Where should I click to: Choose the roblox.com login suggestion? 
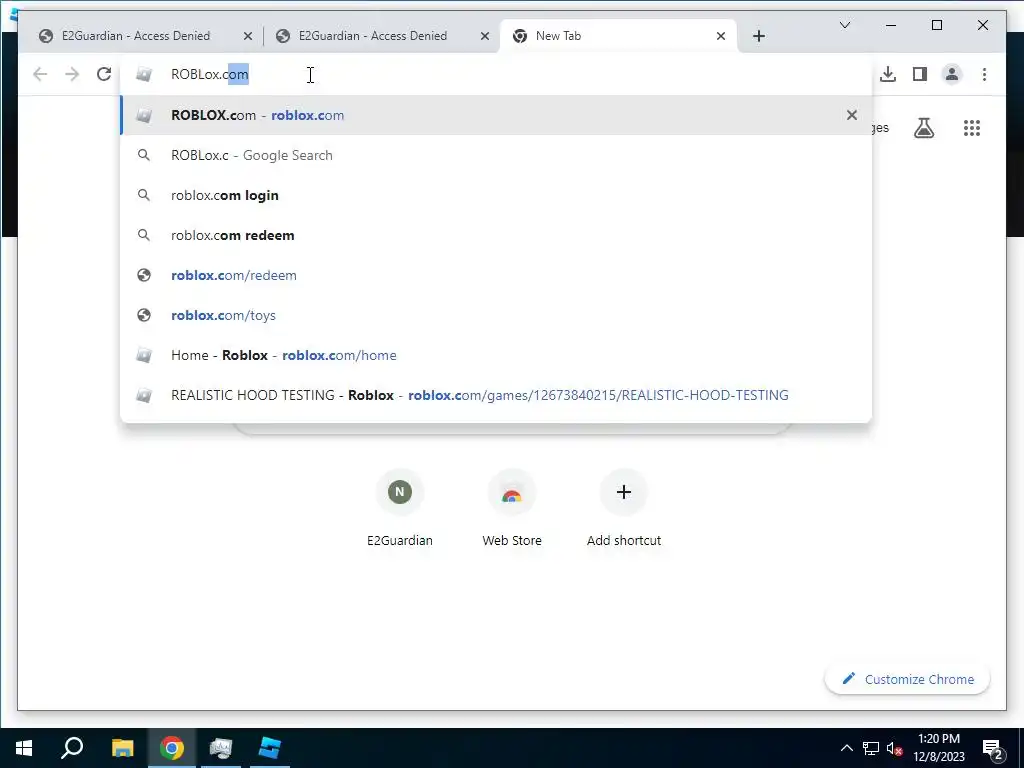496,195
